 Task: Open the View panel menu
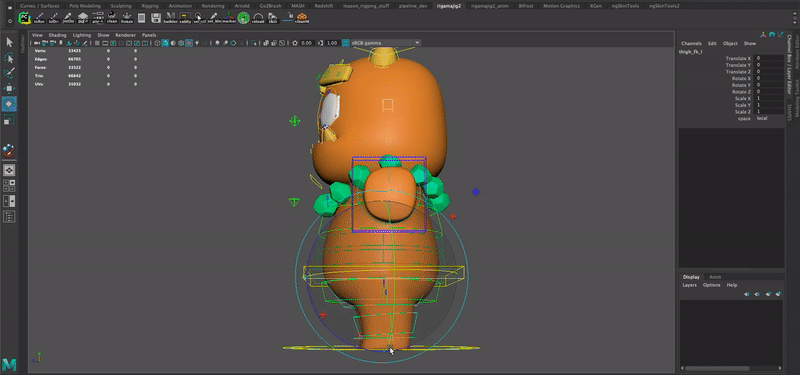pos(37,35)
